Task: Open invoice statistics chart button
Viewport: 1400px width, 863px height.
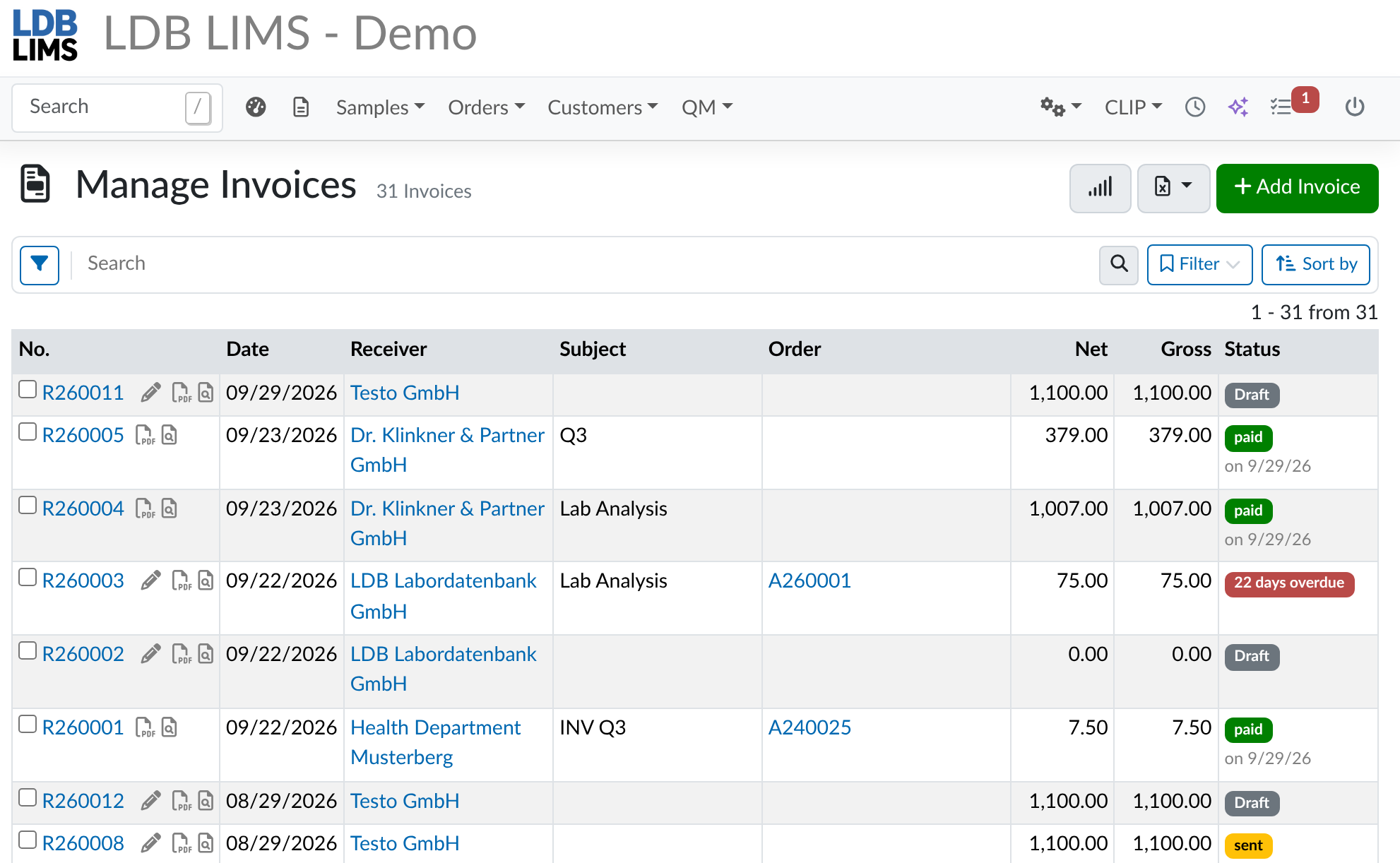Action: pos(1100,188)
